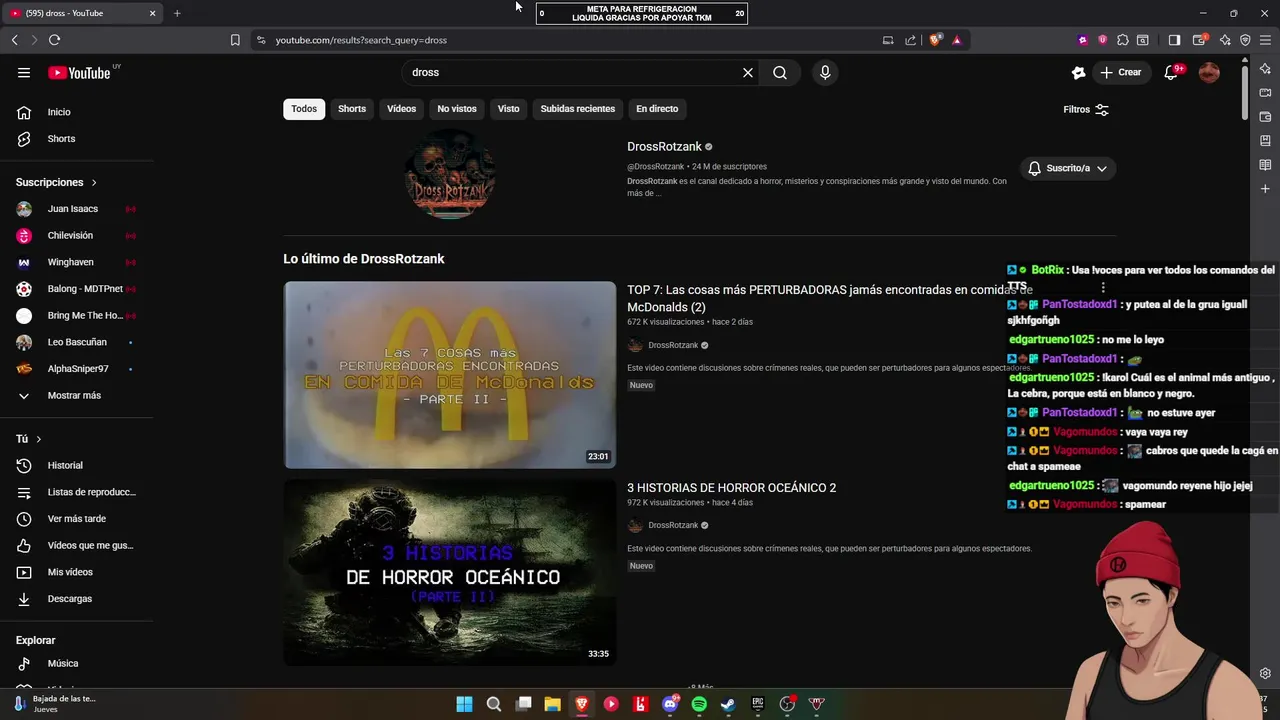This screenshot has height=720, width=1280.
Task: Expand the Suscrito/a subscription dropdown
Action: coord(1068,168)
